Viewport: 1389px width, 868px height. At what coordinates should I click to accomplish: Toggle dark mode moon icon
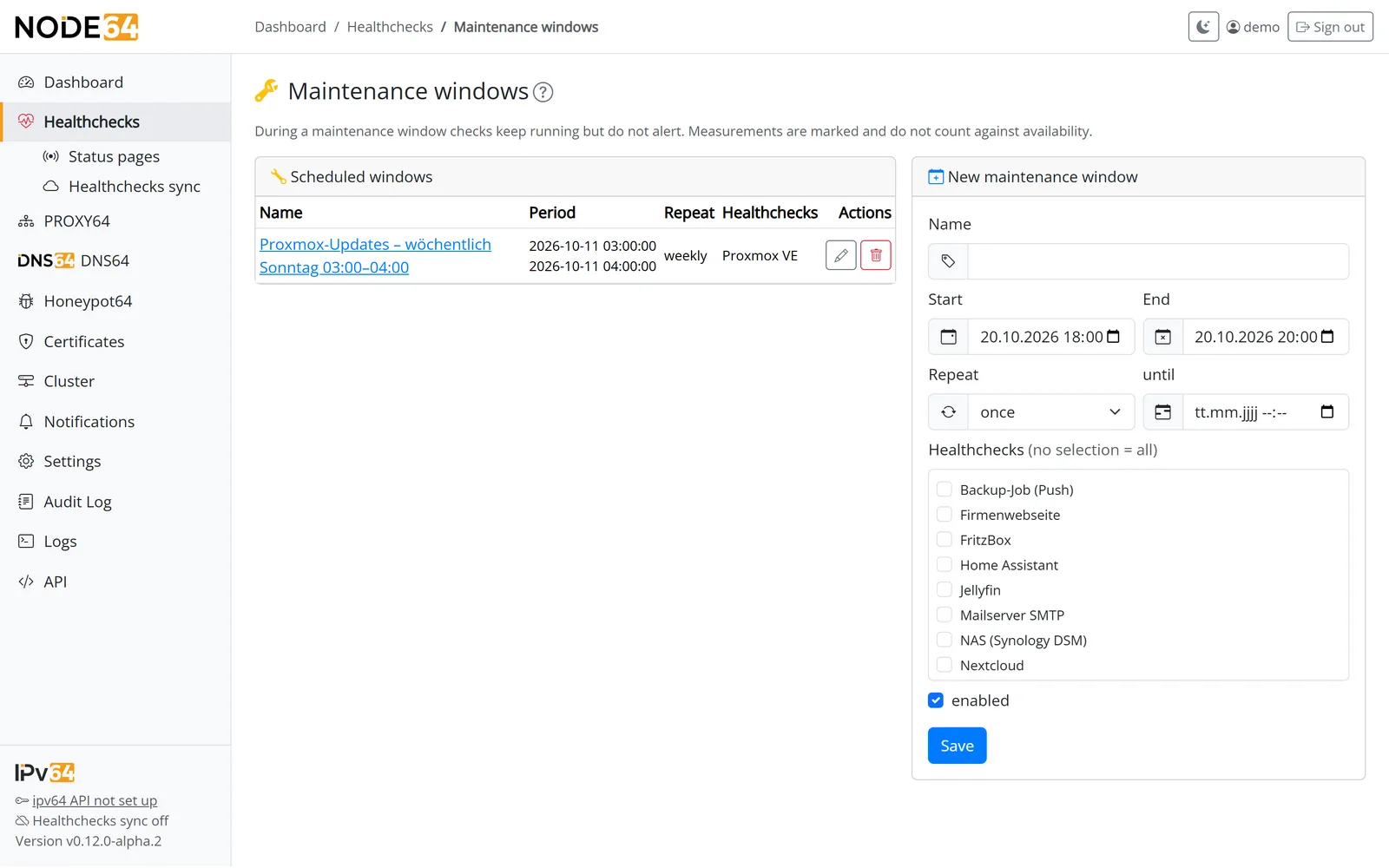[x=1203, y=27]
